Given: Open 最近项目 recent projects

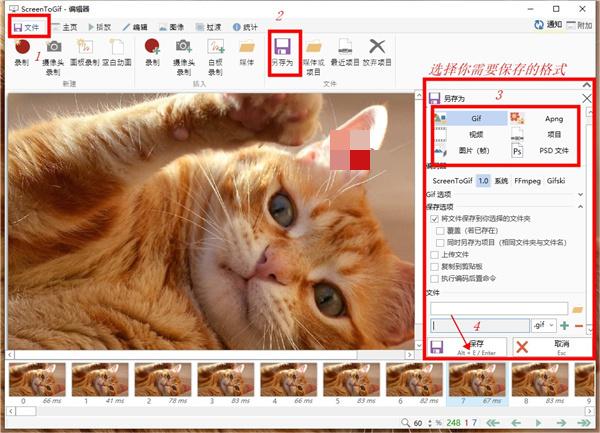Looking at the screenshot, I should coord(345,52).
